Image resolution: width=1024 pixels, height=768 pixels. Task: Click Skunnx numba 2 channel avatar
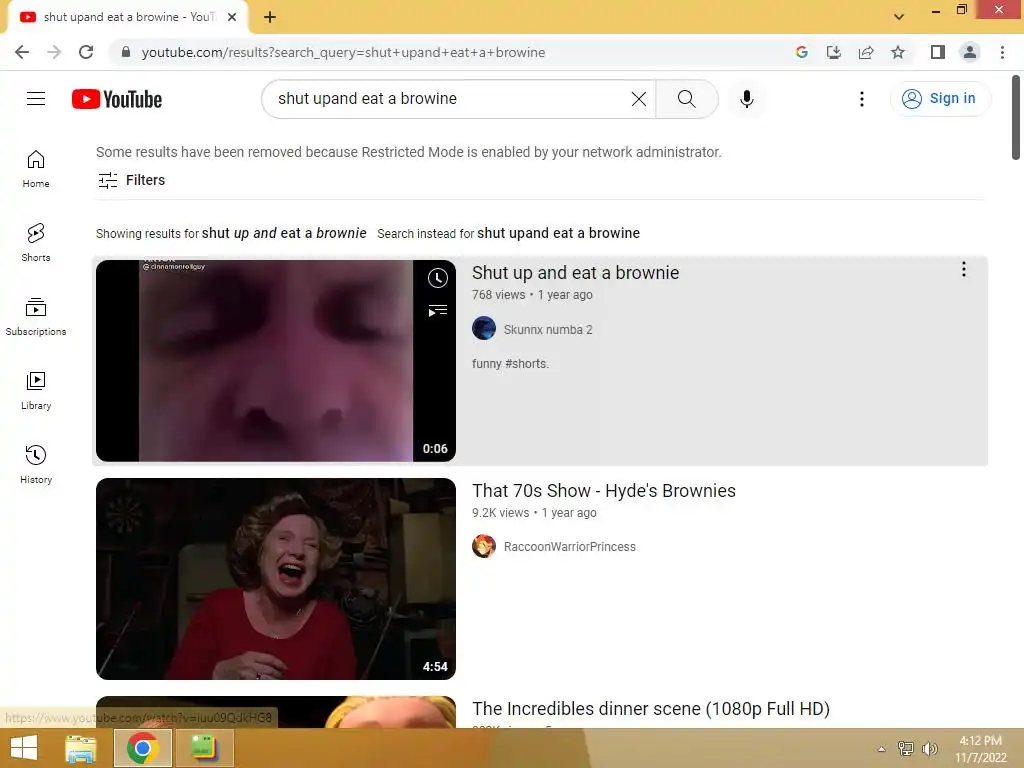click(484, 328)
